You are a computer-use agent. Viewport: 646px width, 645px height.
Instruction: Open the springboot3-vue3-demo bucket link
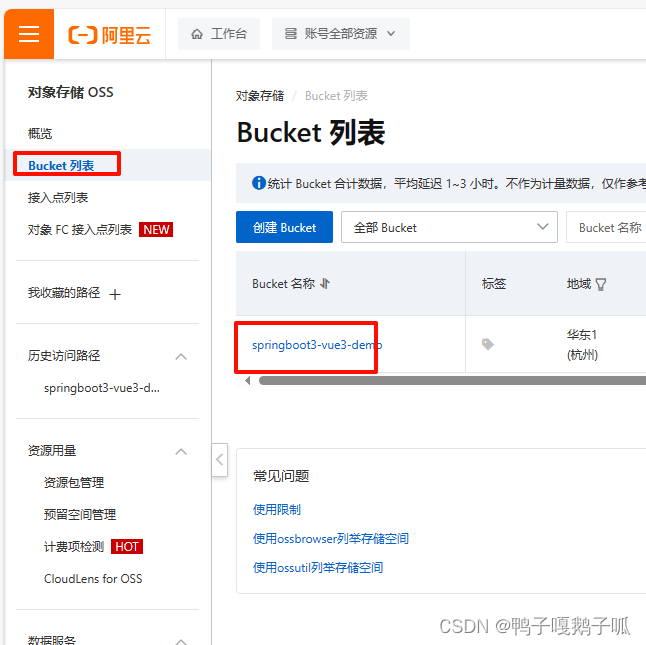(317, 345)
